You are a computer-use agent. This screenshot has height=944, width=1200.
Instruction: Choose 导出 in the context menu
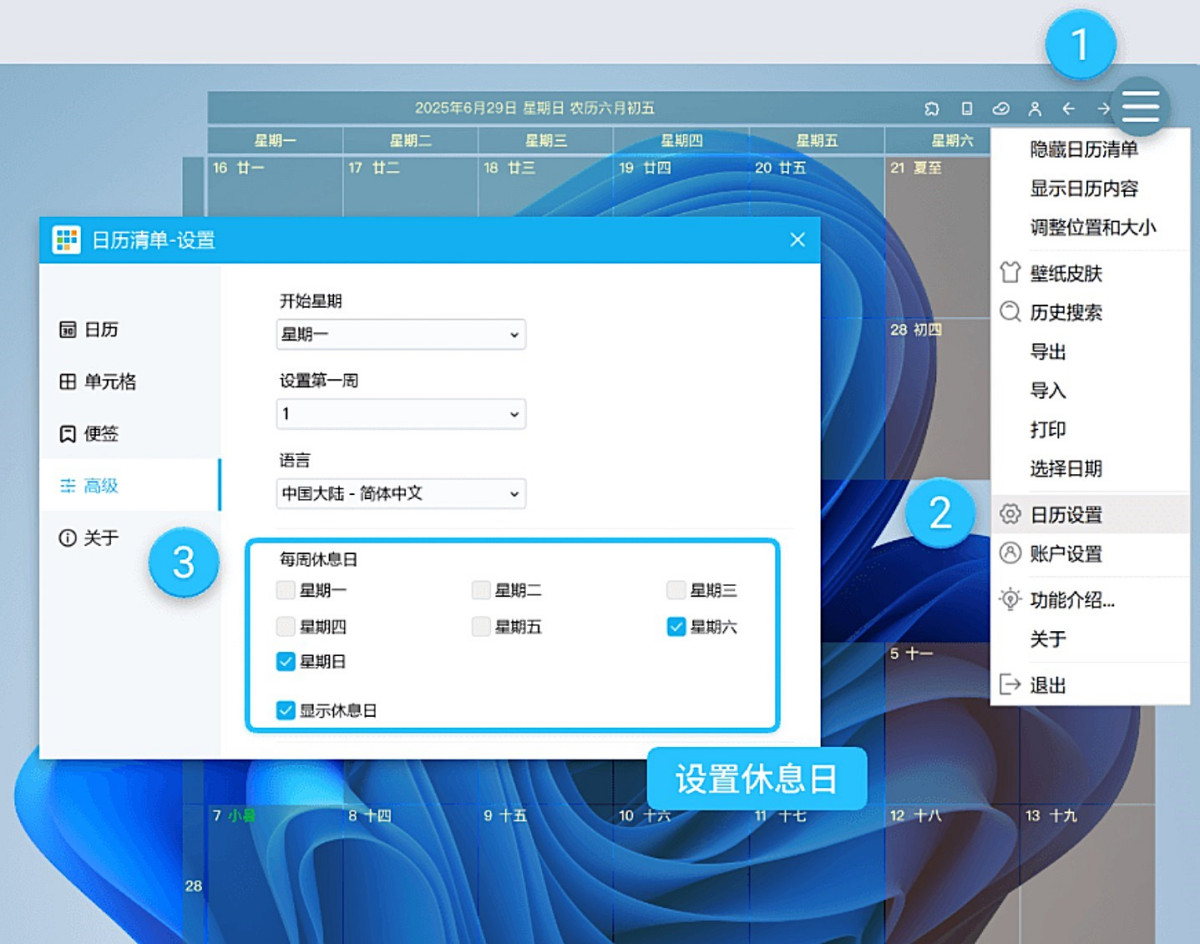pos(1050,352)
